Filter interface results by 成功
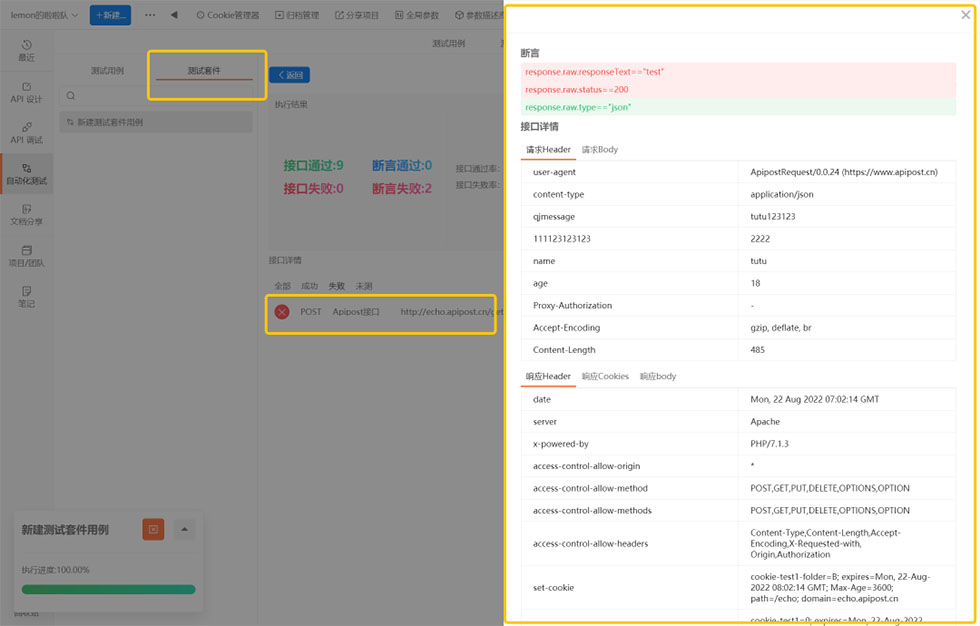Viewport: 980px width, 626px height. point(309,286)
